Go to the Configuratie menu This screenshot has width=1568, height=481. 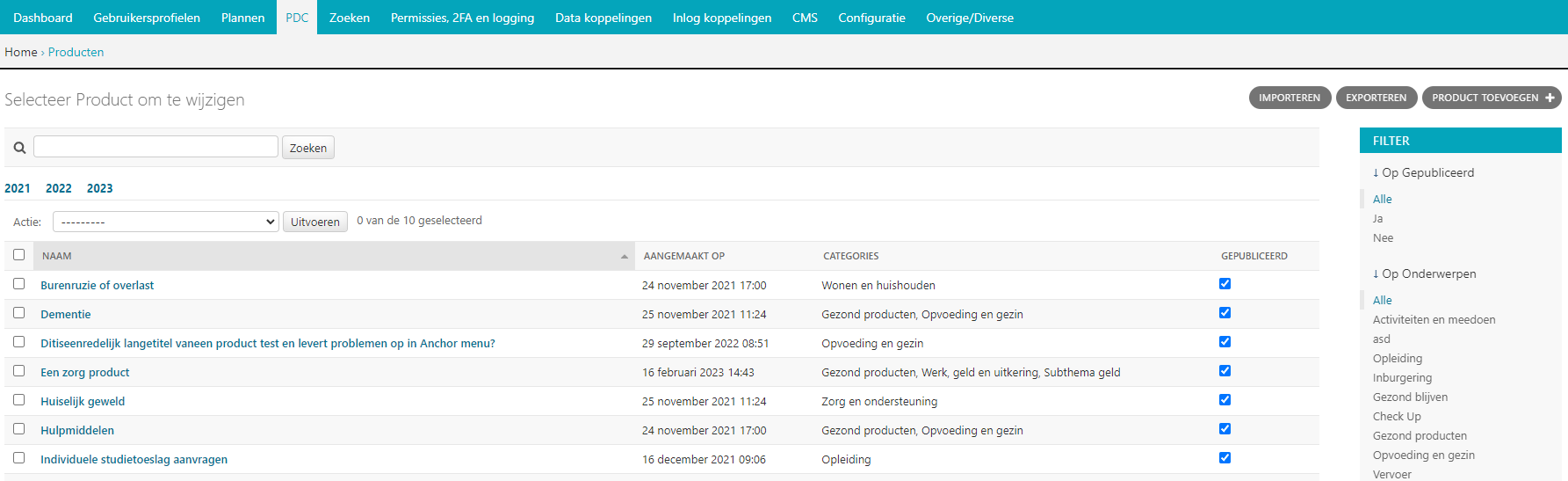[871, 18]
